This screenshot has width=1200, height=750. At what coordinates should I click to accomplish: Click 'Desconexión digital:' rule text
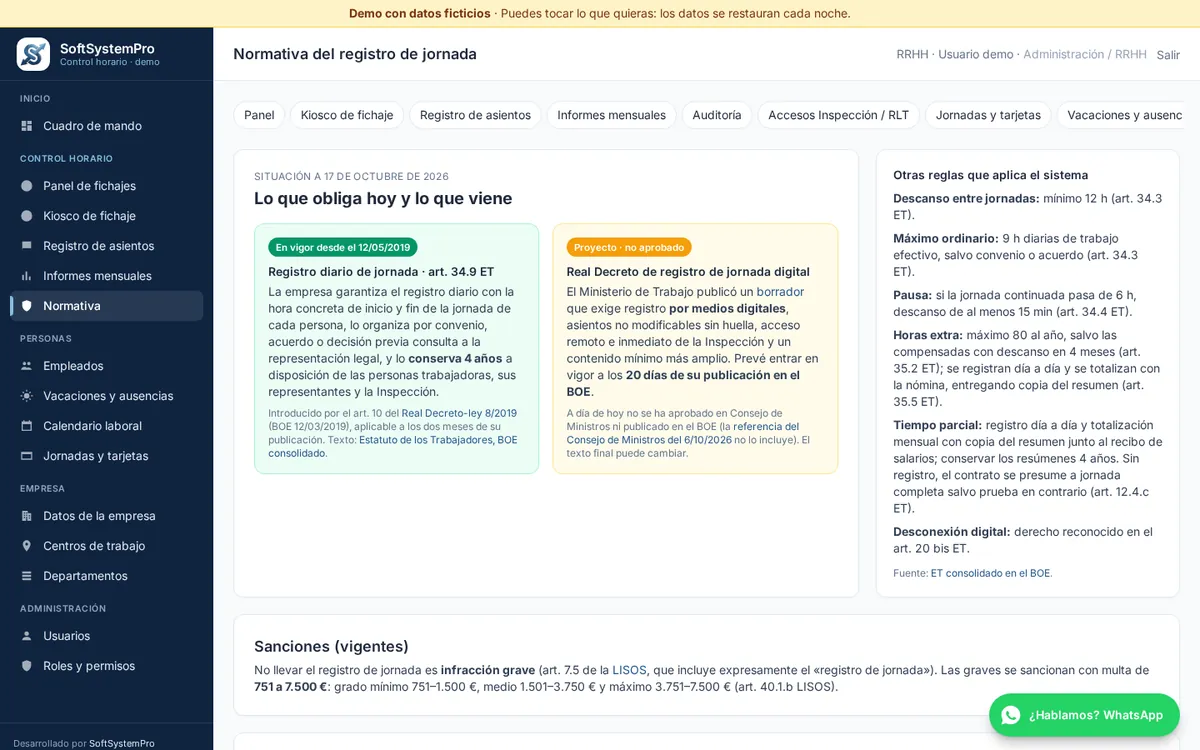[x=952, y=532]
